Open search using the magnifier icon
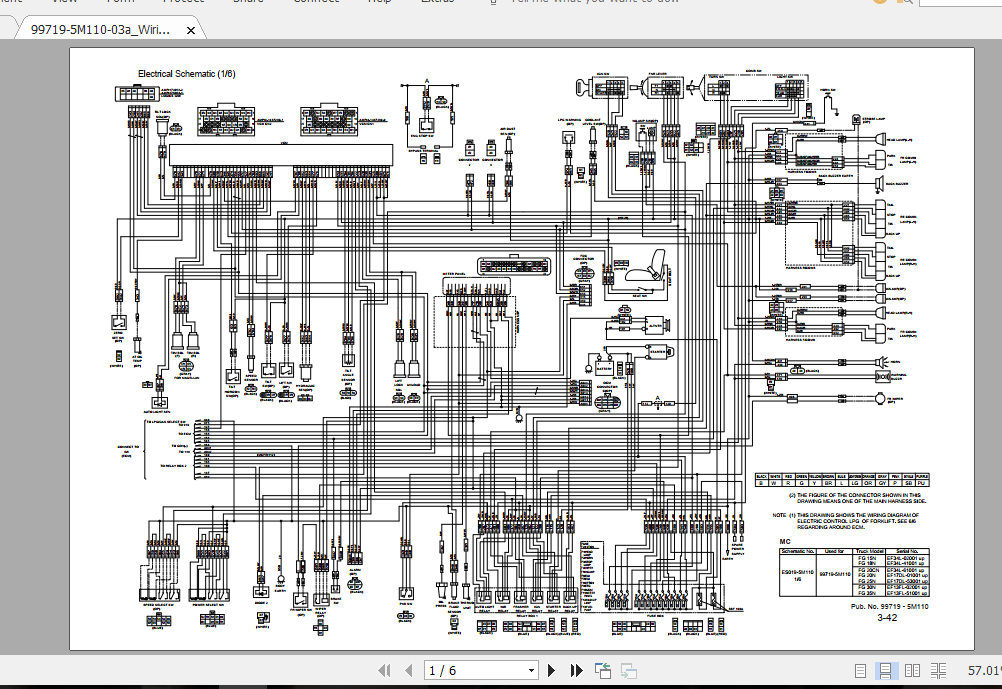 pyautogui.click(x=908, y=3)
